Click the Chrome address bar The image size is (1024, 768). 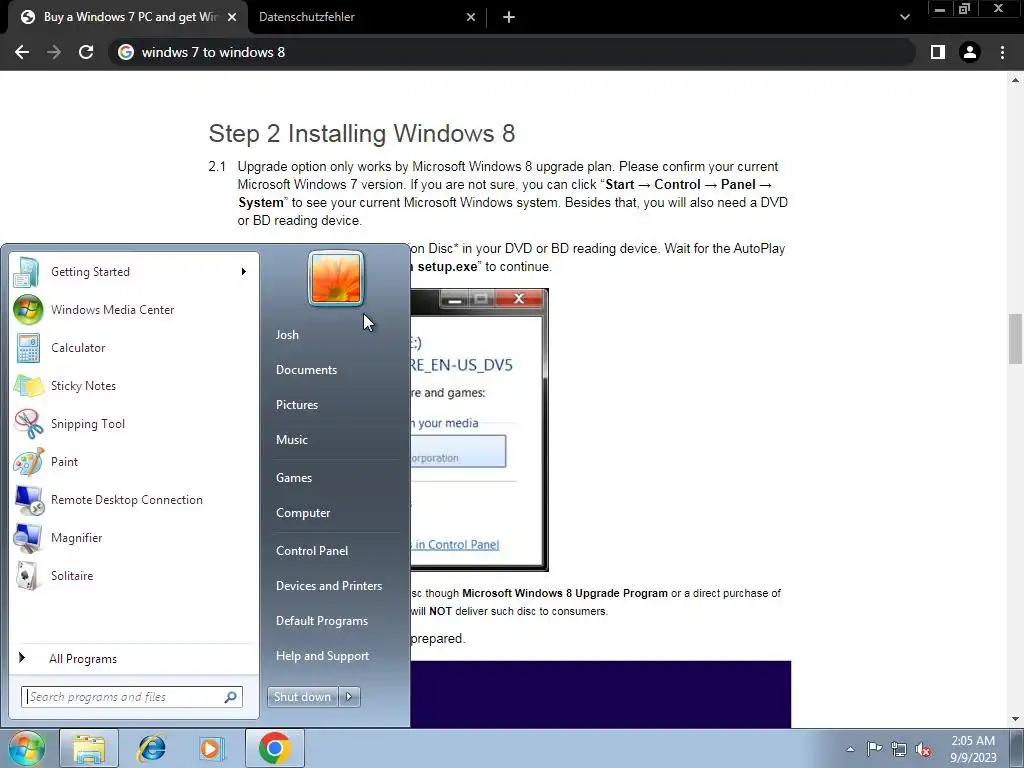[512, 52]
